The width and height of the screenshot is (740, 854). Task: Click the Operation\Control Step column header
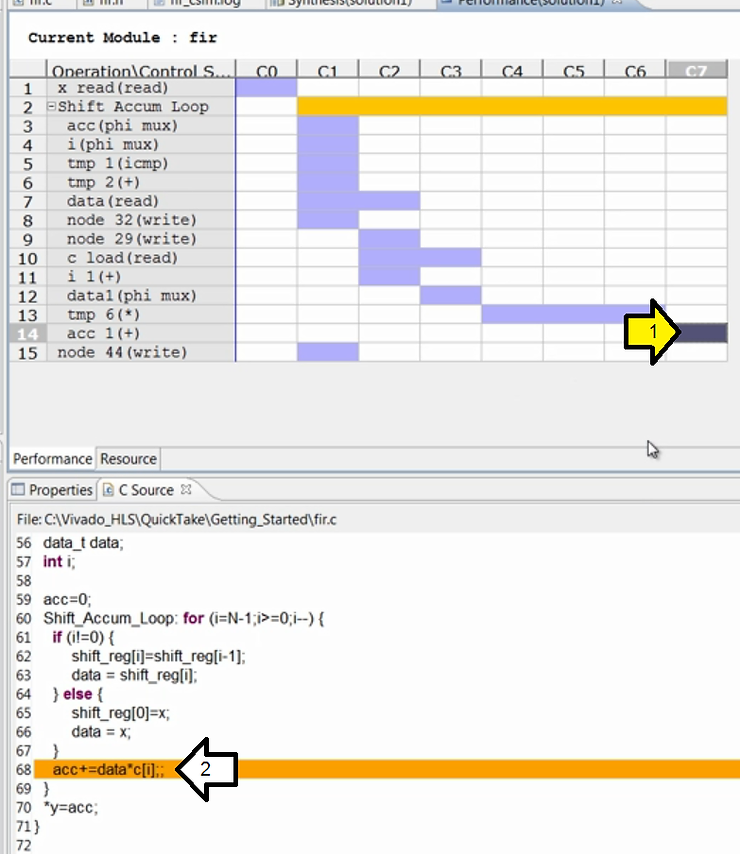click(141, 70)
